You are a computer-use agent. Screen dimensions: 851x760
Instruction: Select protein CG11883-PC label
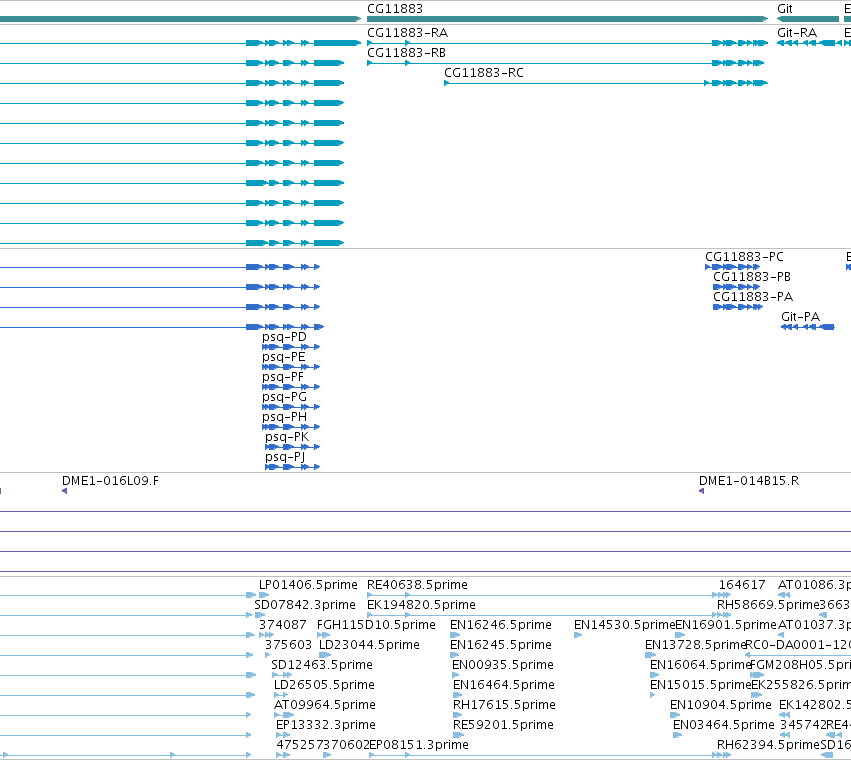pos(744,257)
